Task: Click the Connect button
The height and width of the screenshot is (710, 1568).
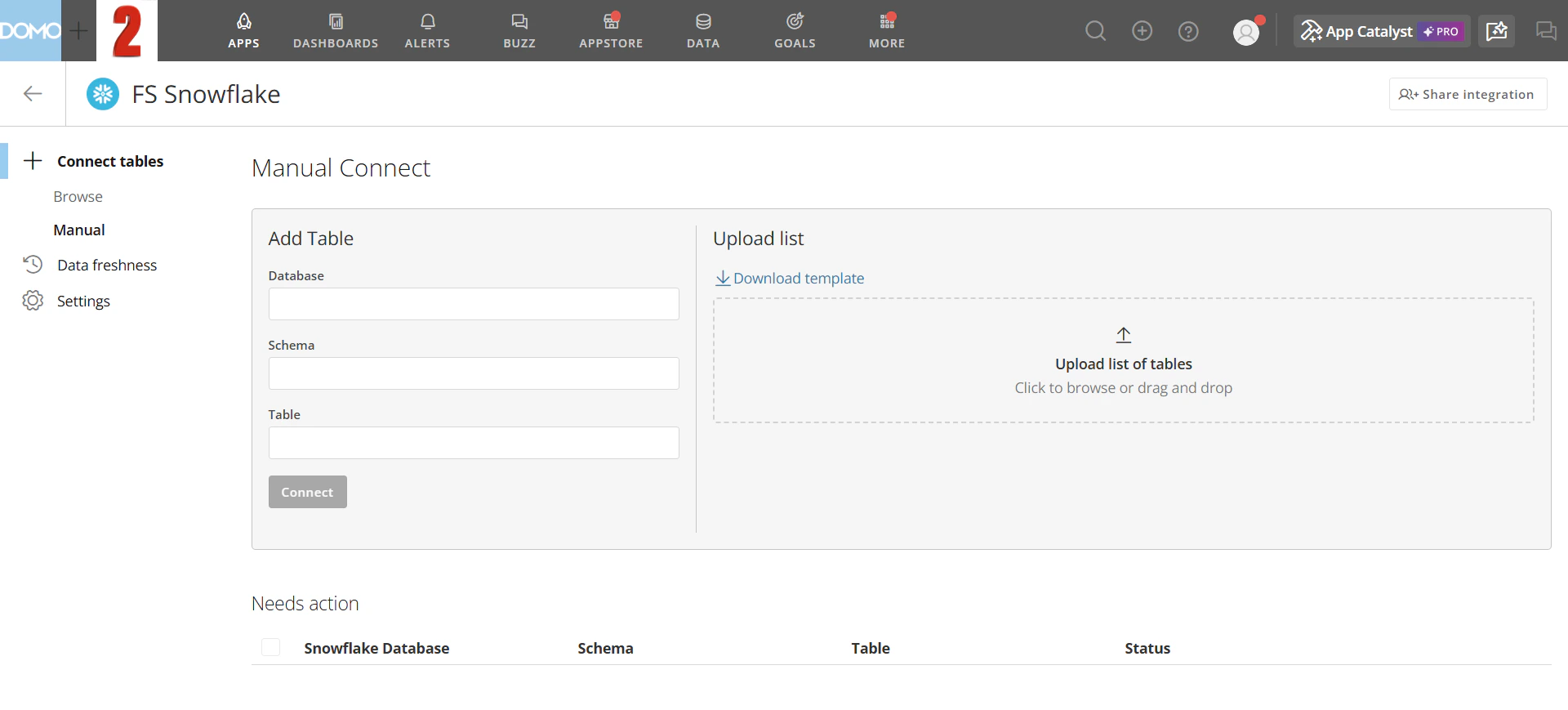Action: coord(307,492)
